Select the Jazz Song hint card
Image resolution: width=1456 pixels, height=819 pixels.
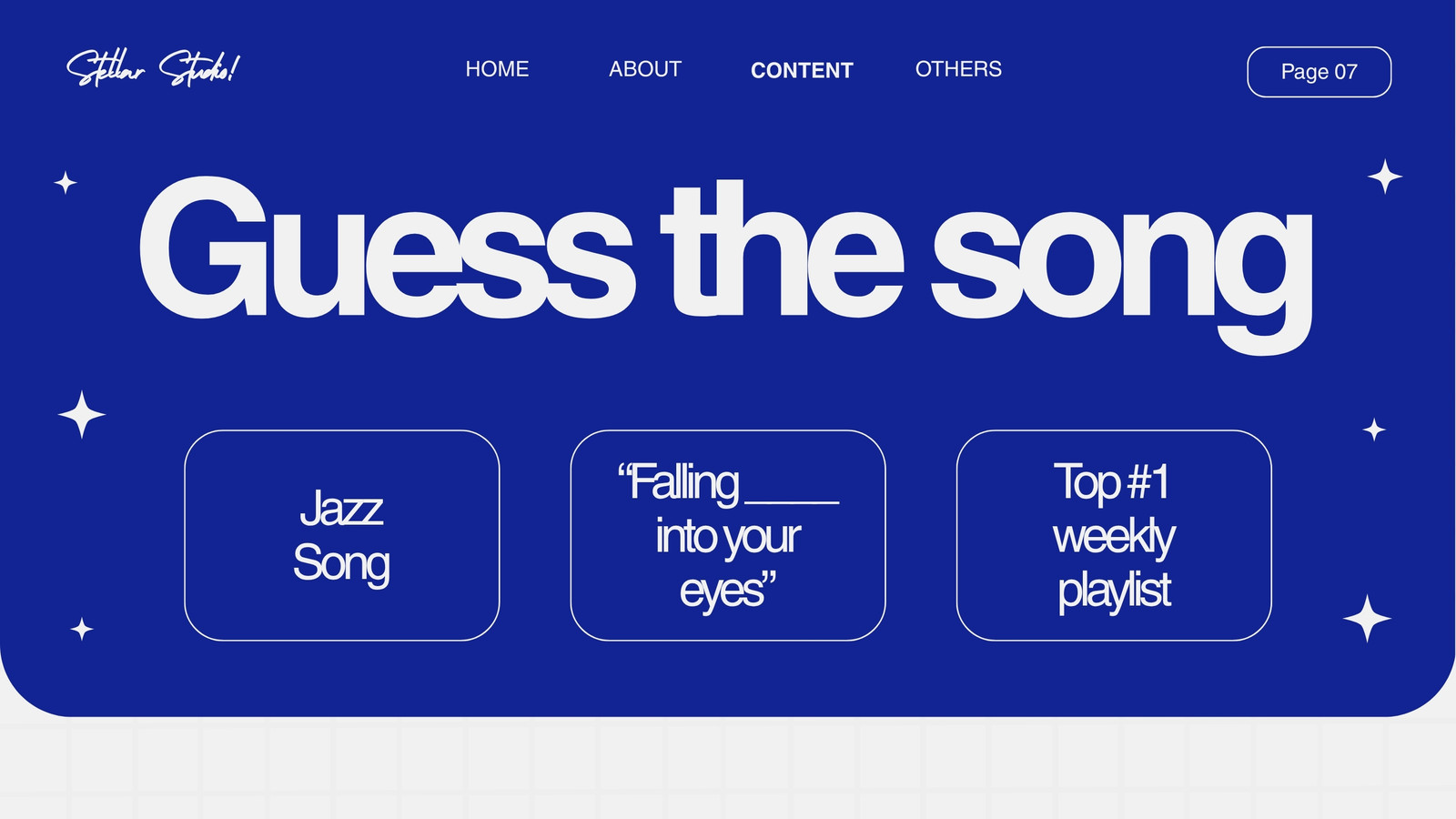coord(342,535)
